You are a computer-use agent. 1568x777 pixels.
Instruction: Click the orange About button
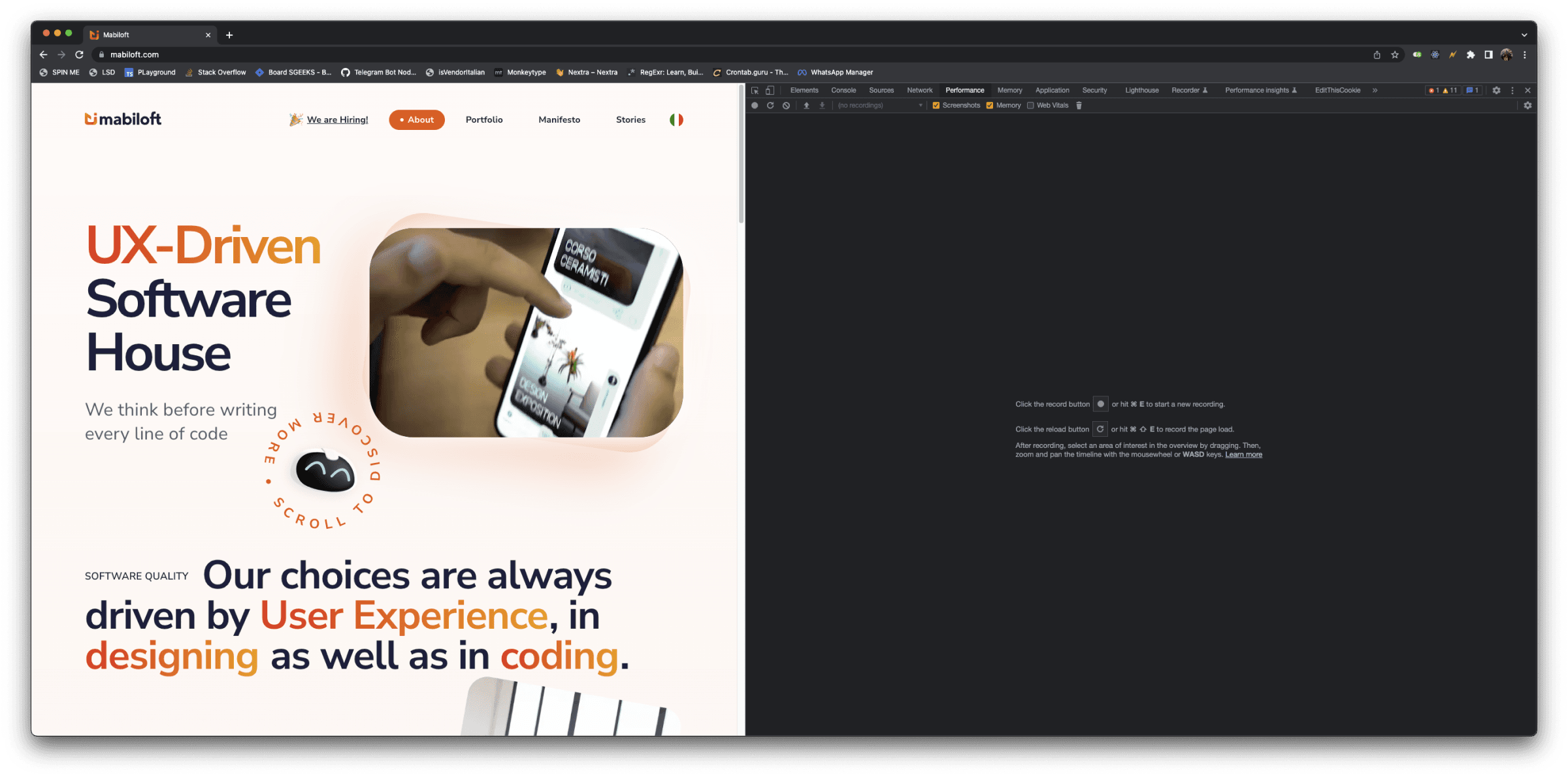pyautogui.click(x=417, y=119)
